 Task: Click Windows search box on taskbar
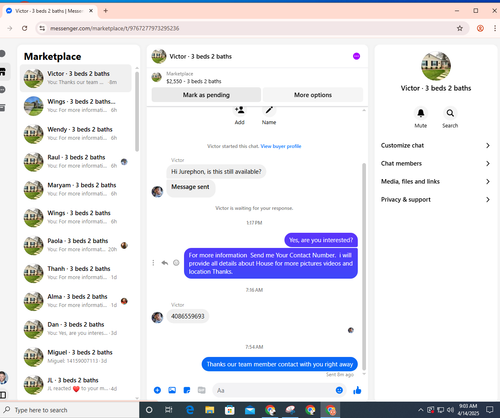(x=69, y=410)
